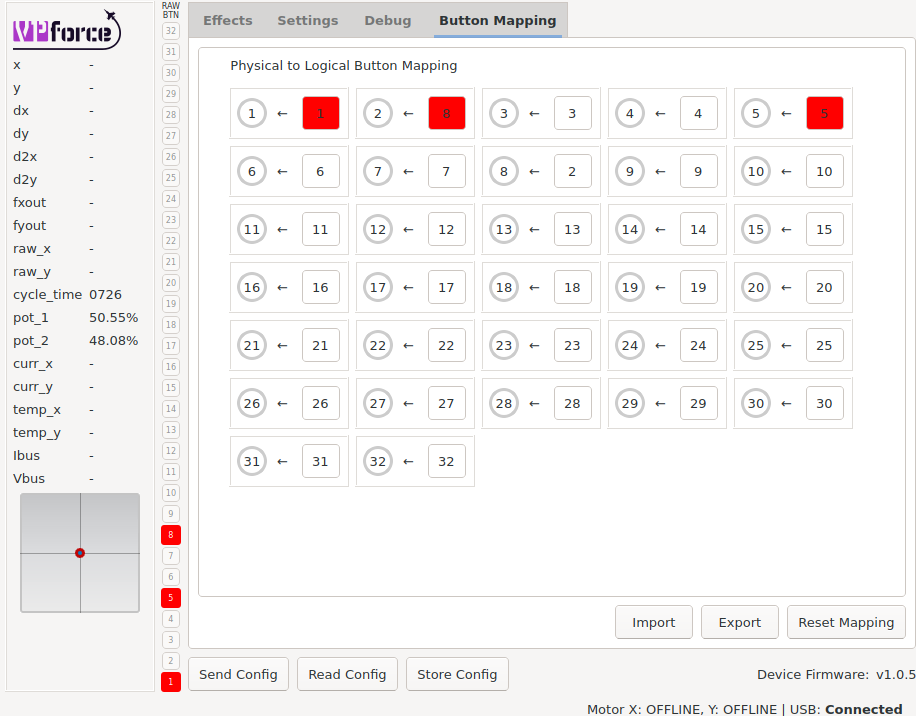Image resolution: width=916 pixels, height=716 pixels.
Task: Click Reset Mapping
Action: point(845,621)
